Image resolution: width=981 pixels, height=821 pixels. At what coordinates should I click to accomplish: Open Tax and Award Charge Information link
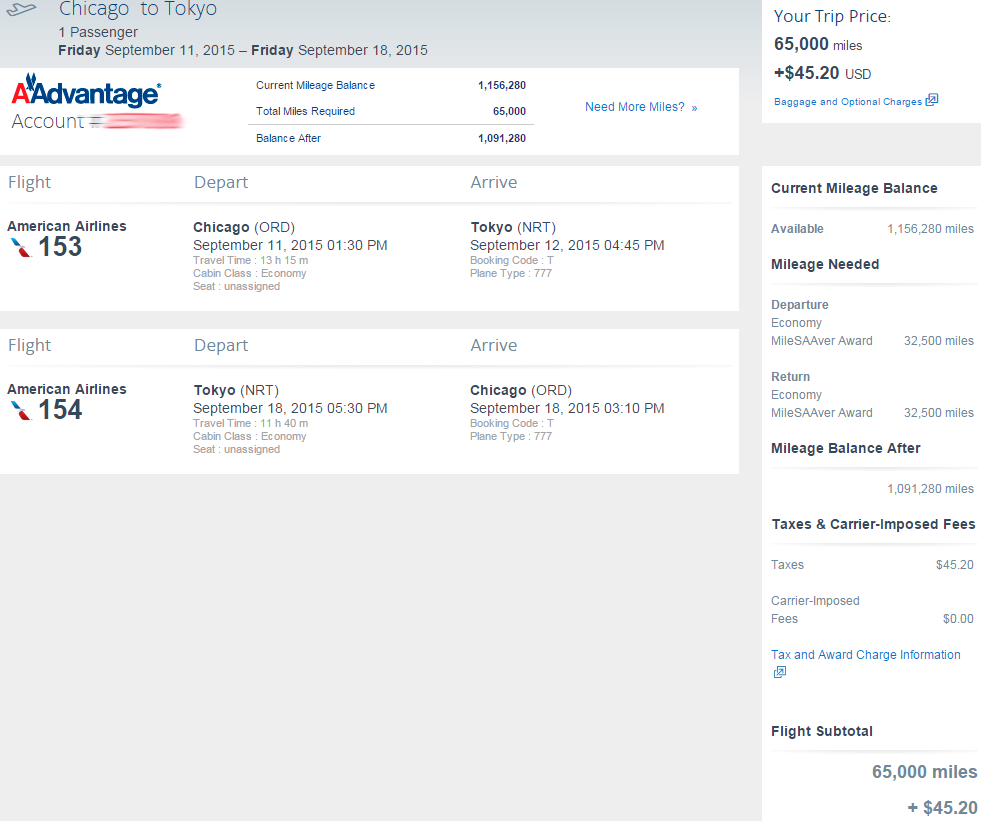[865, 655]
